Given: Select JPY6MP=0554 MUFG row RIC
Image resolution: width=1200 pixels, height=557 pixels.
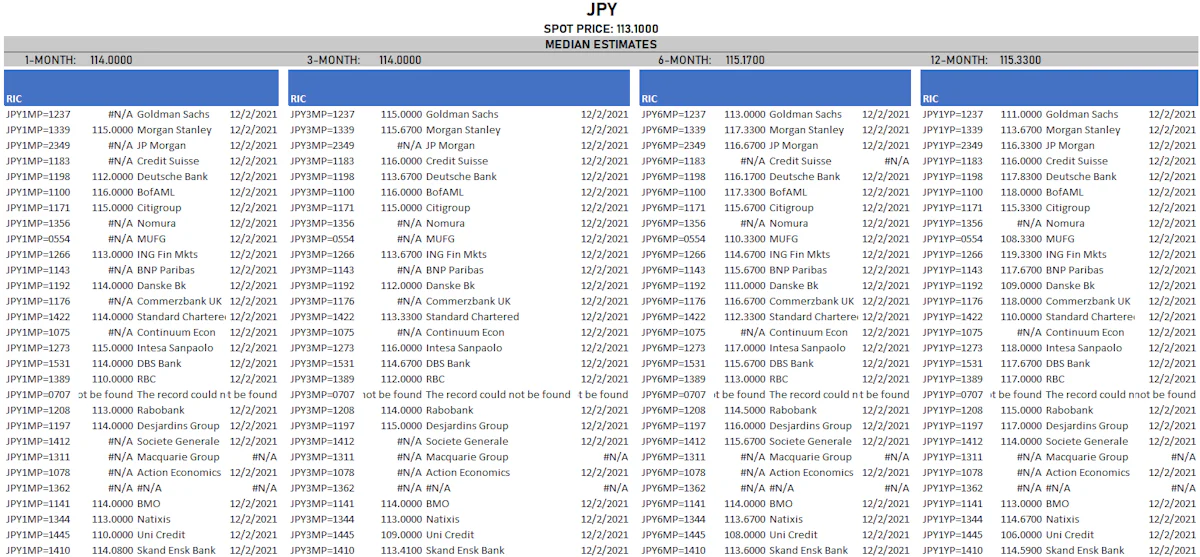Looking at the screenshot, I should pos(673,240).
